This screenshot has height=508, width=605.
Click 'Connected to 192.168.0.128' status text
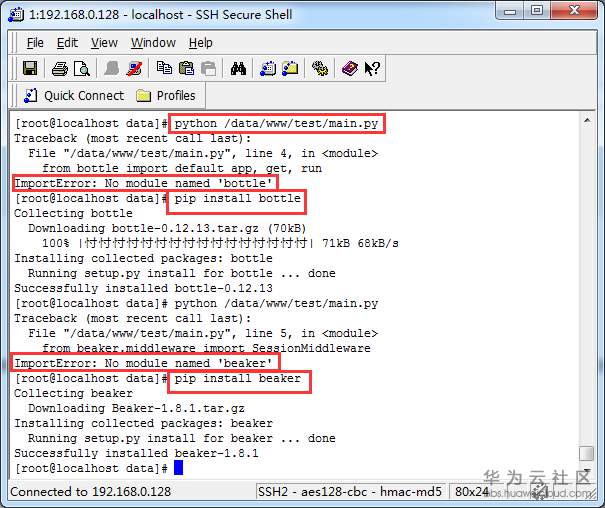pos(91,491)
